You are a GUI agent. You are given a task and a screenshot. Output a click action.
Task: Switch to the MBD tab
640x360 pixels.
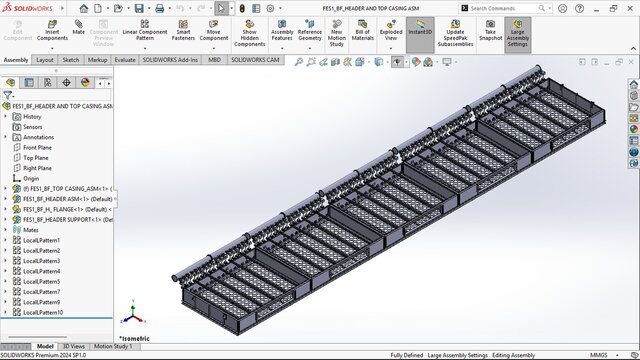(215, 60)
